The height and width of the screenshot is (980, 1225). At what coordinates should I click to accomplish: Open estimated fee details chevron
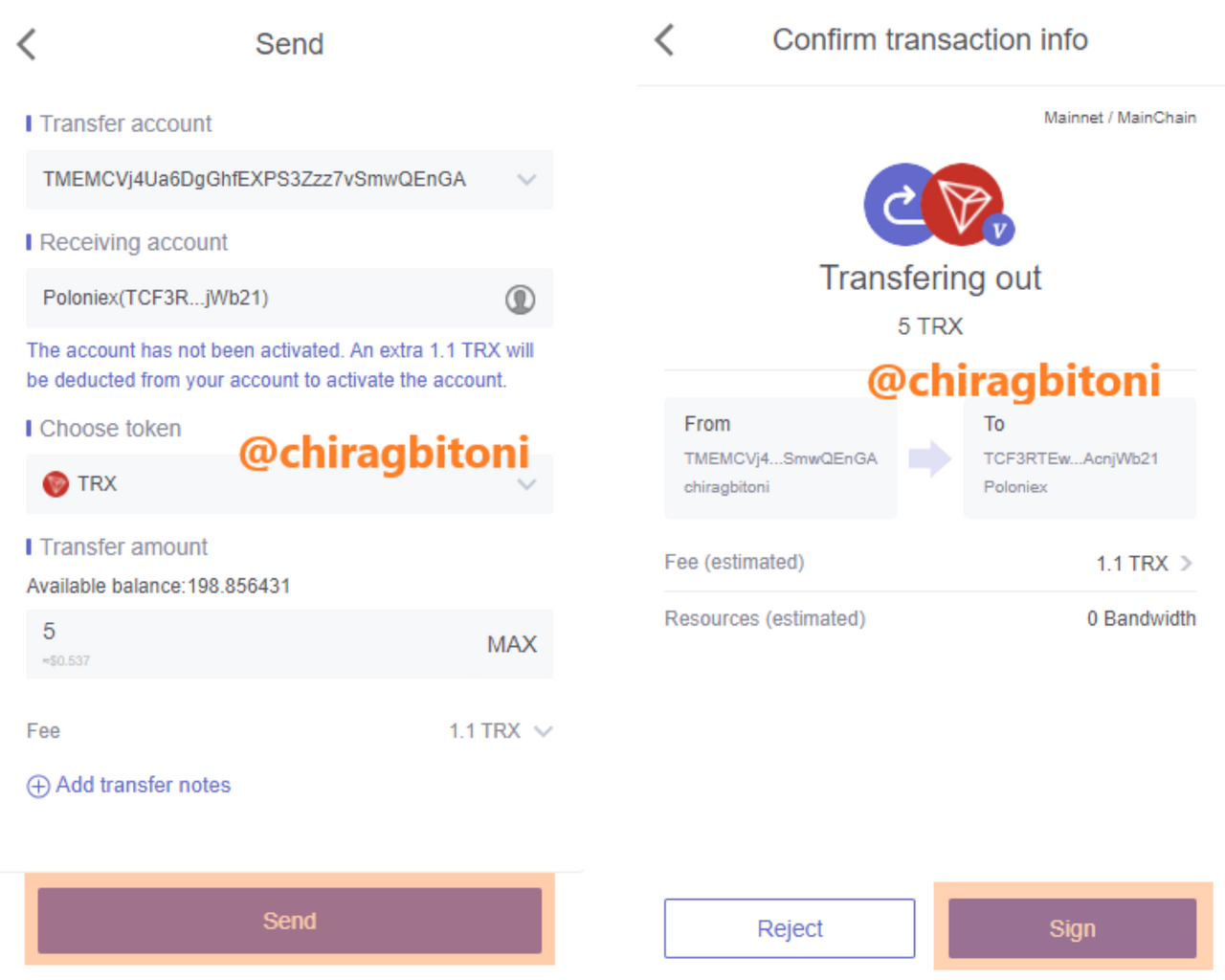tap(1187, 564)
